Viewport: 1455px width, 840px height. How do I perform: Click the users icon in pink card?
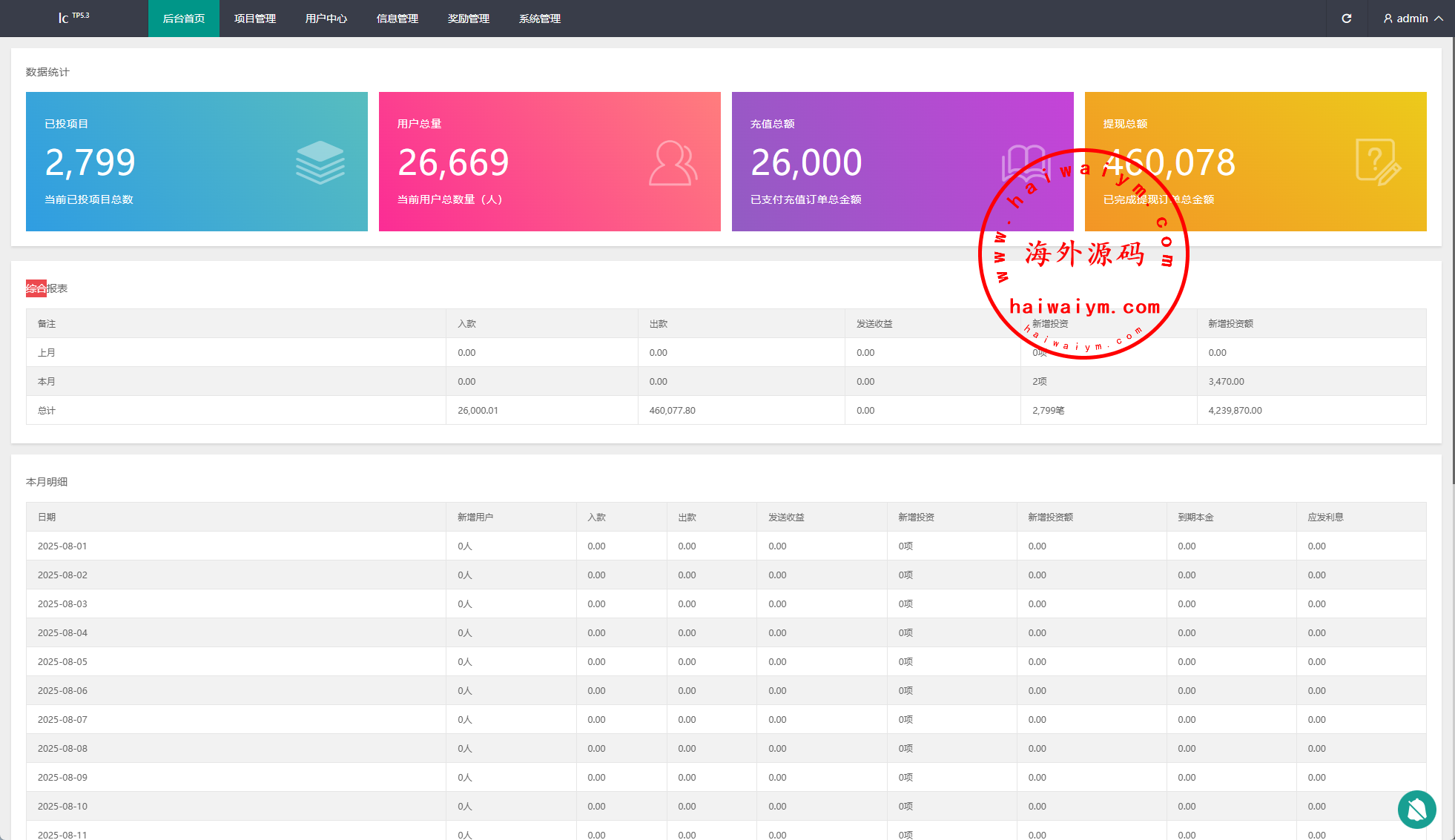click(673, 163)
